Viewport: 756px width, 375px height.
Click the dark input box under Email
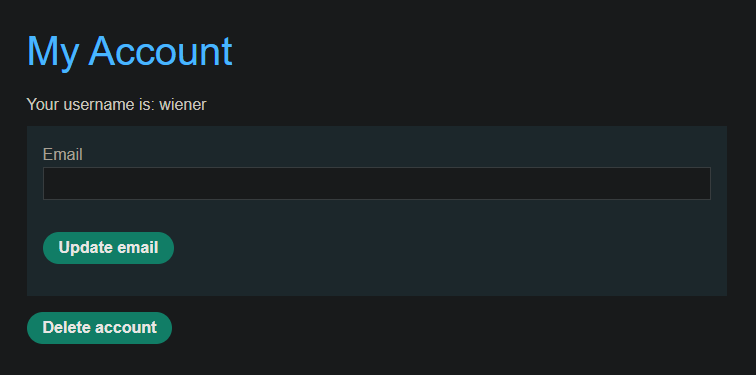pyautogui.click(x=377, y=183)
